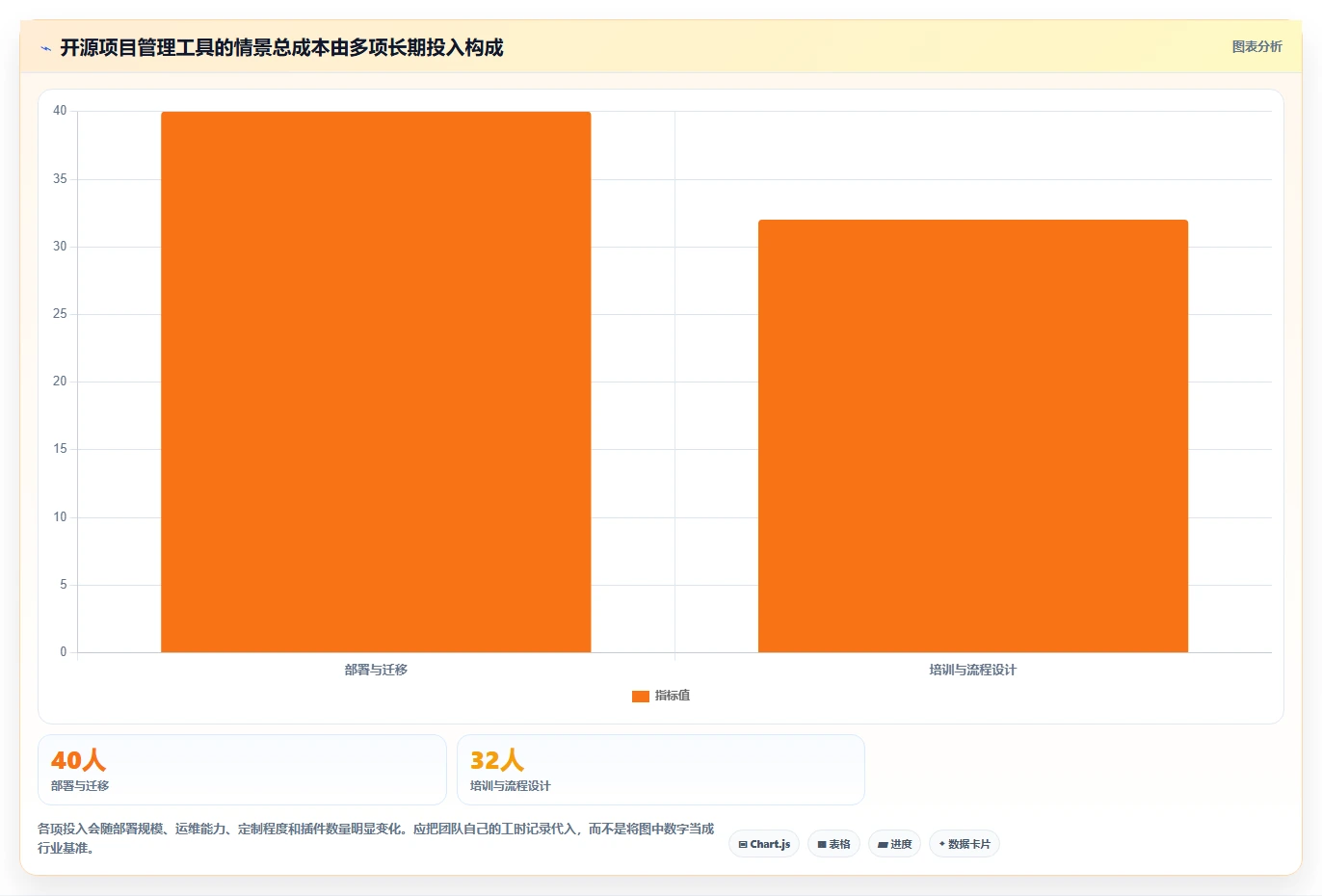Open the 32人 培训与流程设计 data card
1322x896 pixels.
(661, 770)
